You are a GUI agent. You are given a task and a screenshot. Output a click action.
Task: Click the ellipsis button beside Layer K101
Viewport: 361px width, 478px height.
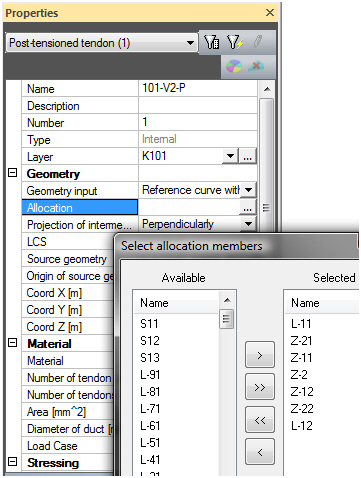247,156
